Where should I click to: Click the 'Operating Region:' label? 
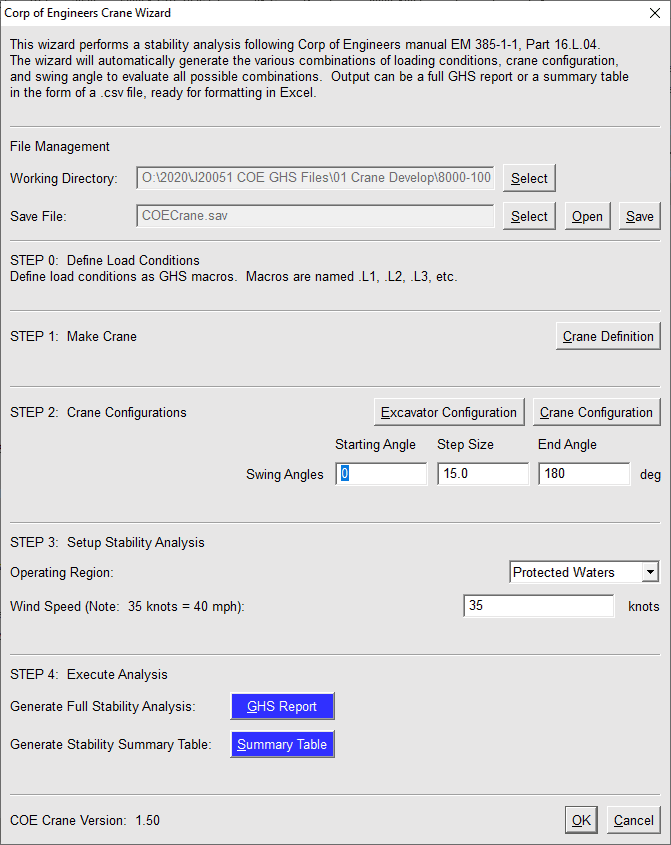pos(61,572)
